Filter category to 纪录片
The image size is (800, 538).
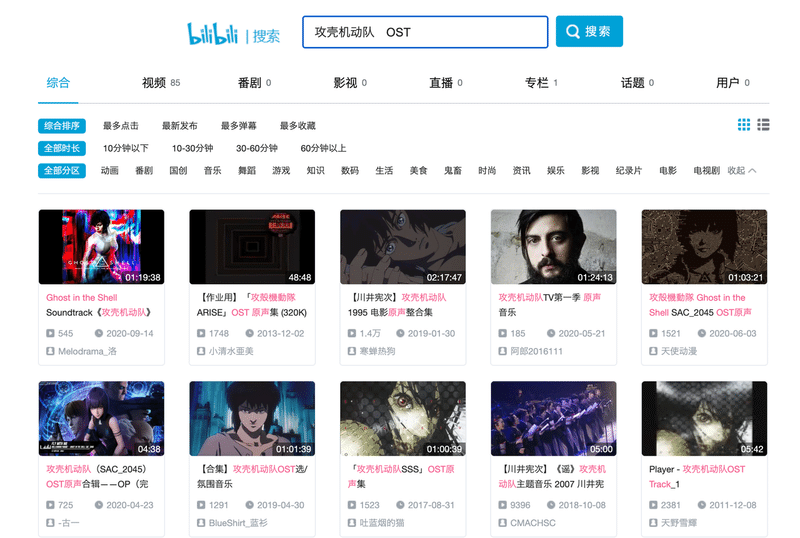click(x=629, y=170)
